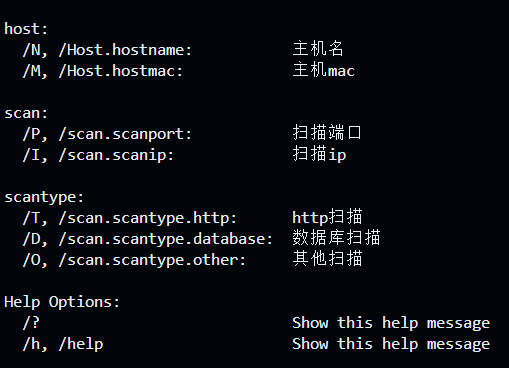This screenshot has height=368, width=509.
Task: Select the 主机名 description text
Action: (318, 49)
